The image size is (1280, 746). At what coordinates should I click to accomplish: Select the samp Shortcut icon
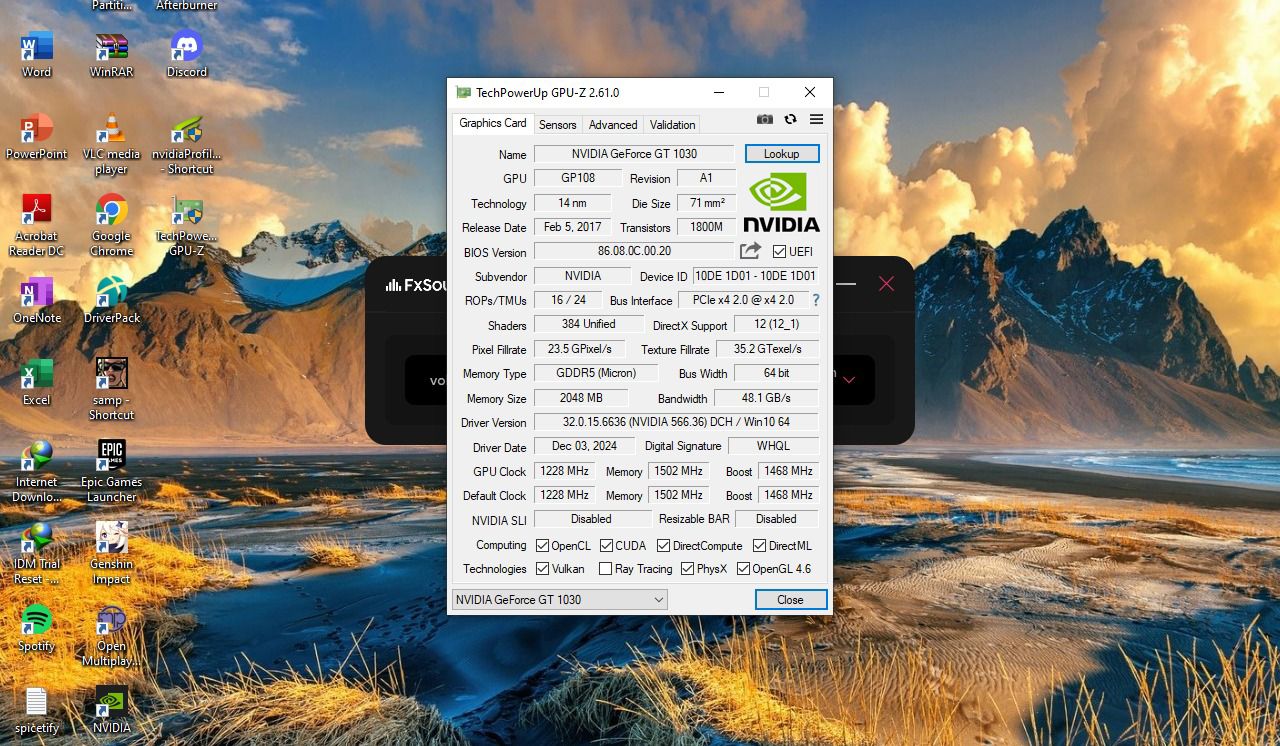112,390
